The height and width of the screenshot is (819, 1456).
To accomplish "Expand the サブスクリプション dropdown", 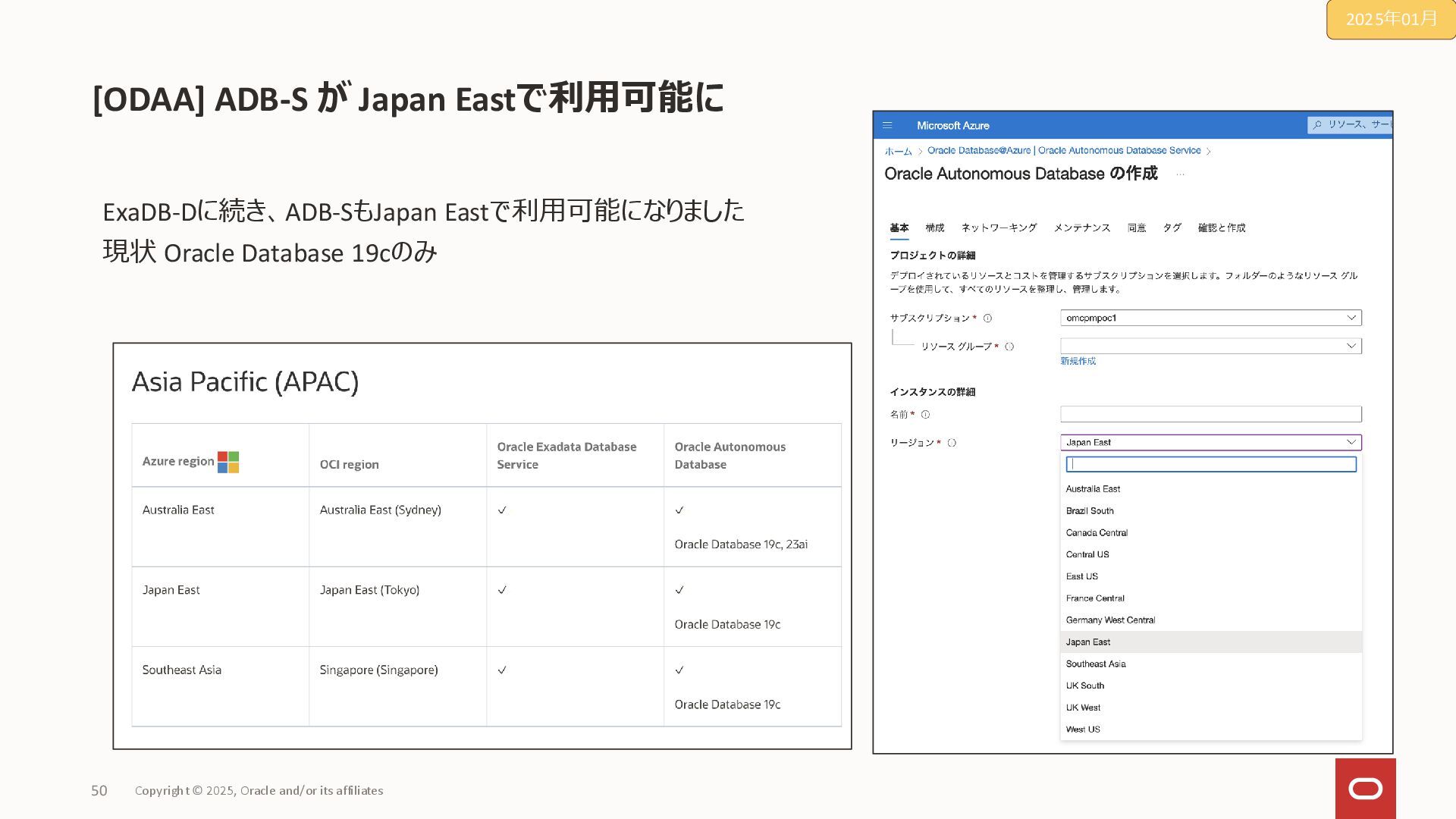I will tap(1210, 318).
